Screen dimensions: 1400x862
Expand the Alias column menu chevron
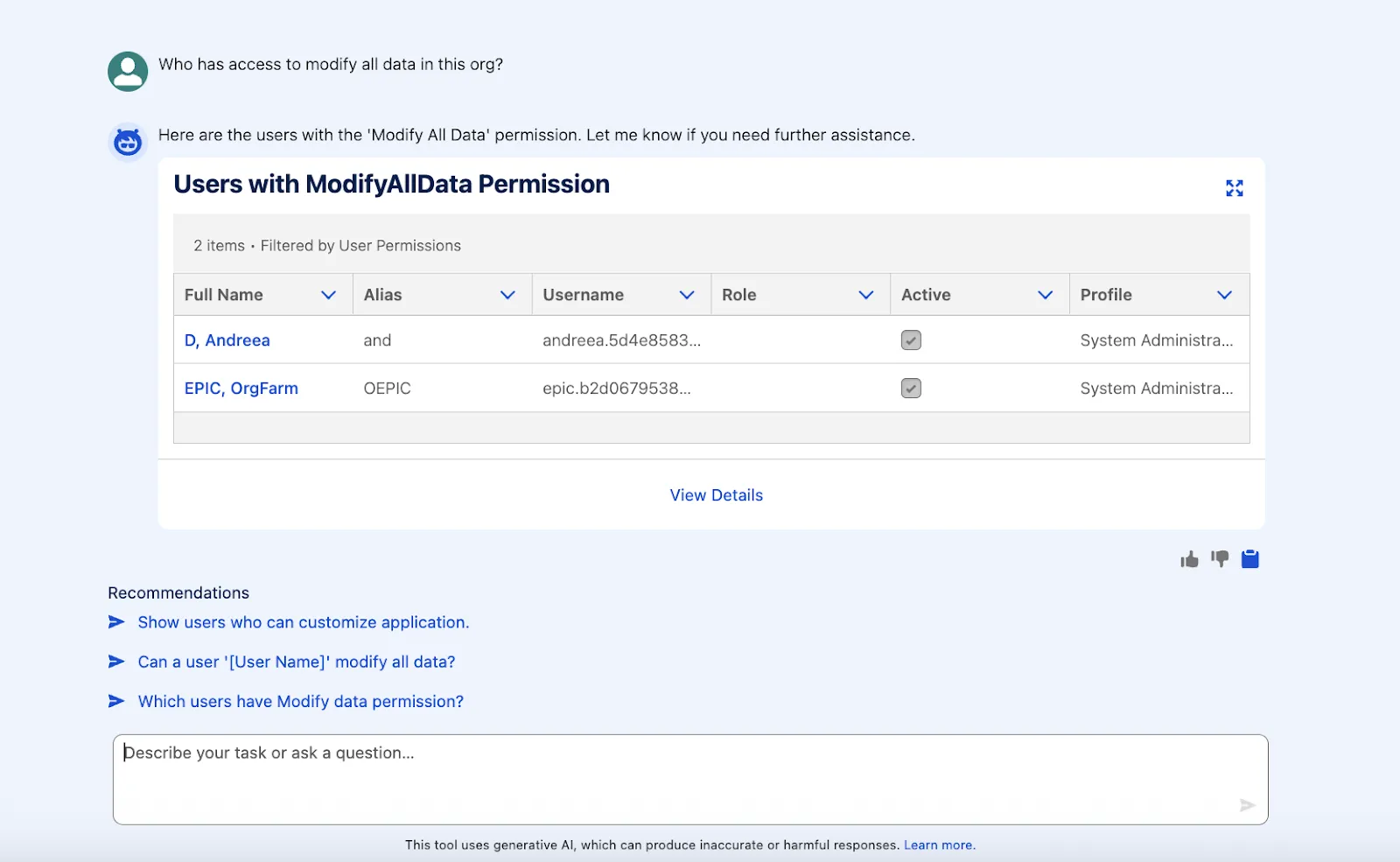[x=507, y=295]
